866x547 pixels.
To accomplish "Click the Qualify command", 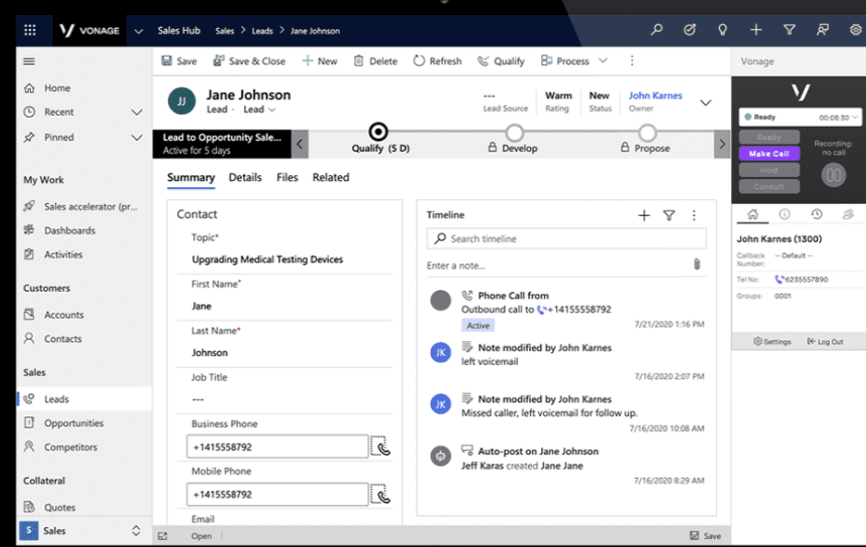I will coord(501,61).
